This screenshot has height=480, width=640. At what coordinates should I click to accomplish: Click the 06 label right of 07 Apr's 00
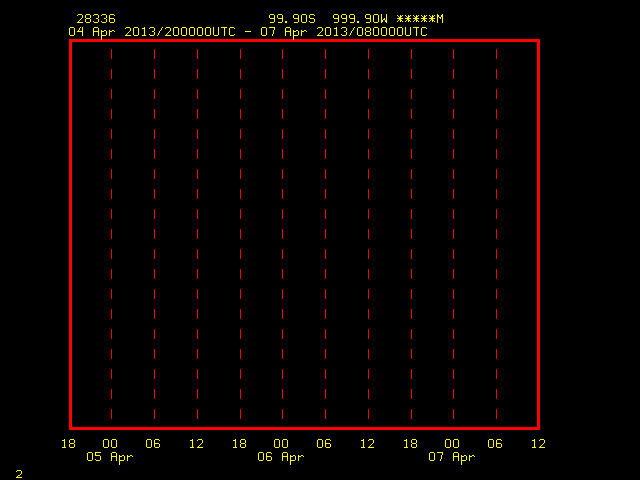click(x=495, y=444)
